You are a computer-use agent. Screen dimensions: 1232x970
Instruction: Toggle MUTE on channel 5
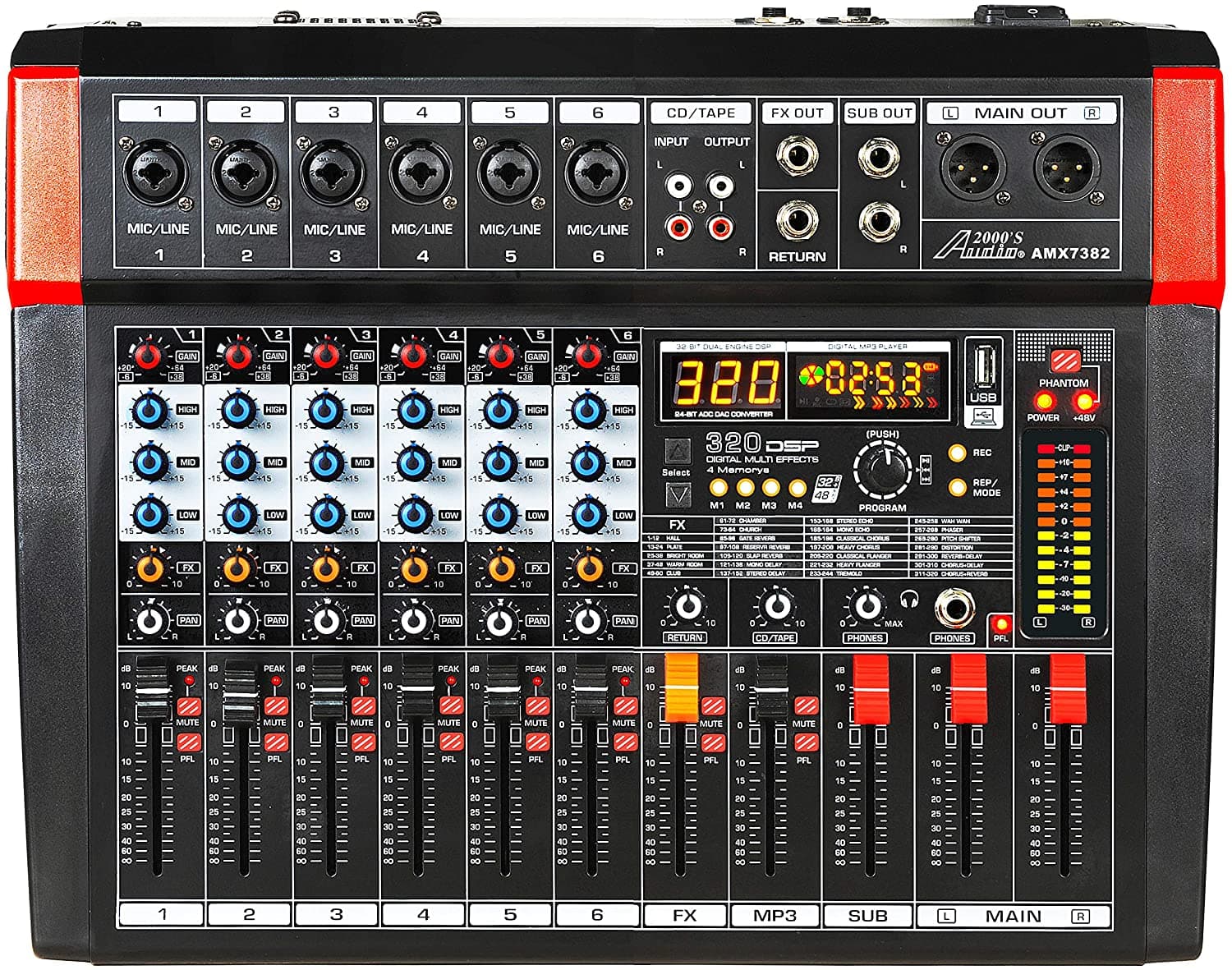(537, 707)
